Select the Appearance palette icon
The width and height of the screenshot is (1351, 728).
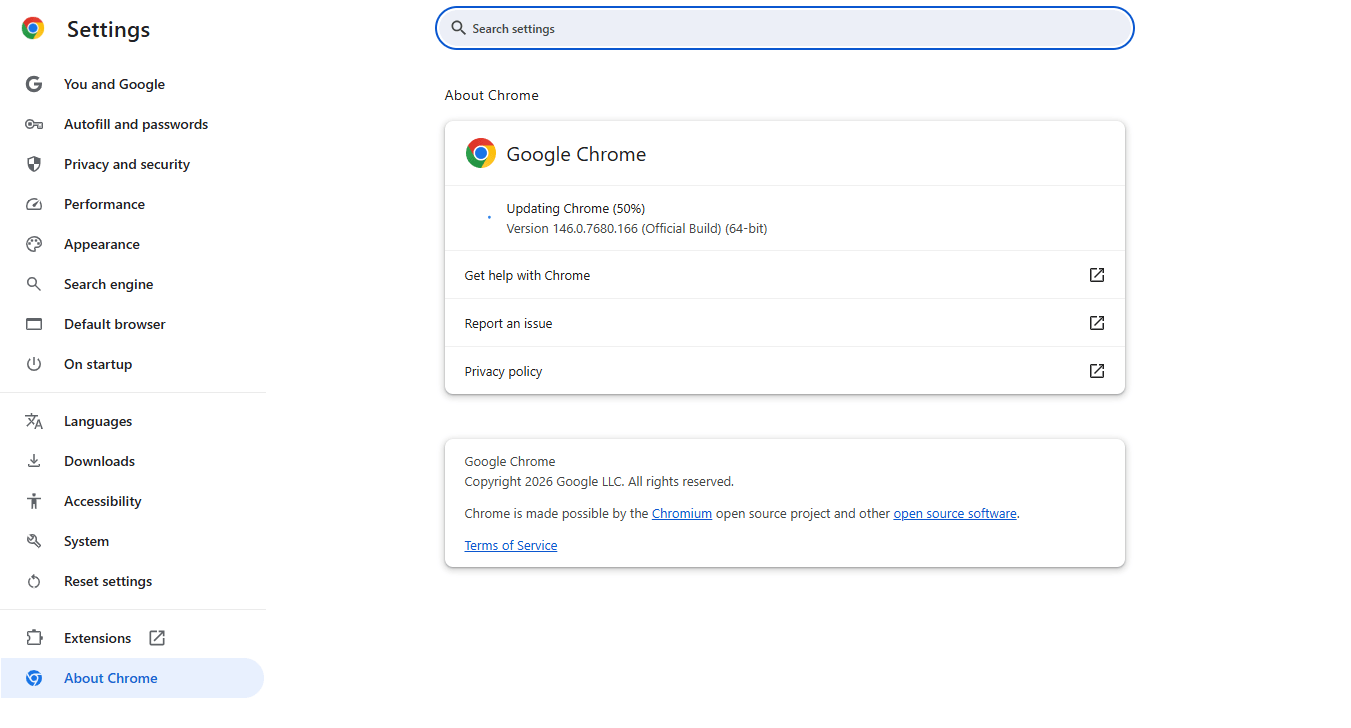[34, 244]
